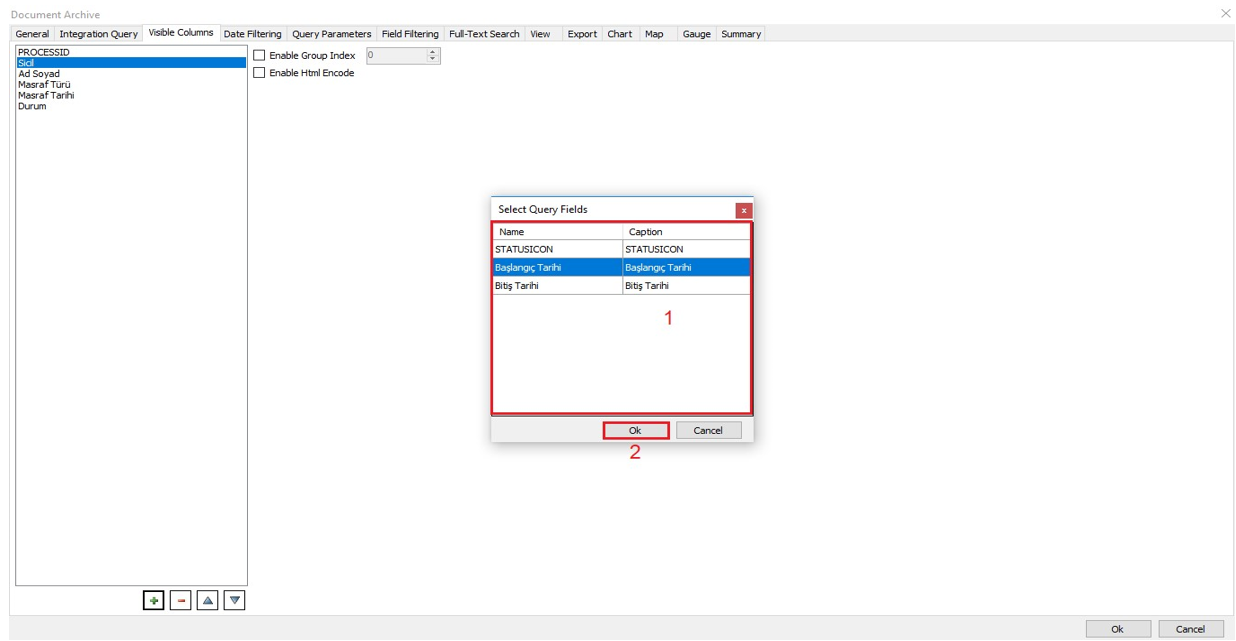Select Masraf Türü in the column list
Screen dimensions: 1236x641
[x=44, y=85]
